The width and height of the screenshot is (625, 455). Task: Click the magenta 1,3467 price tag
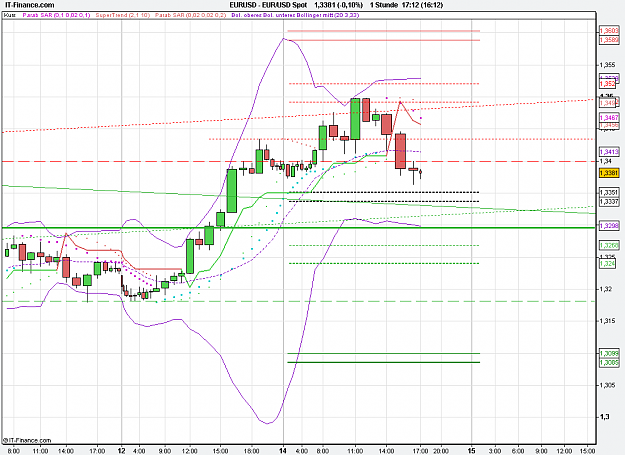609,118
